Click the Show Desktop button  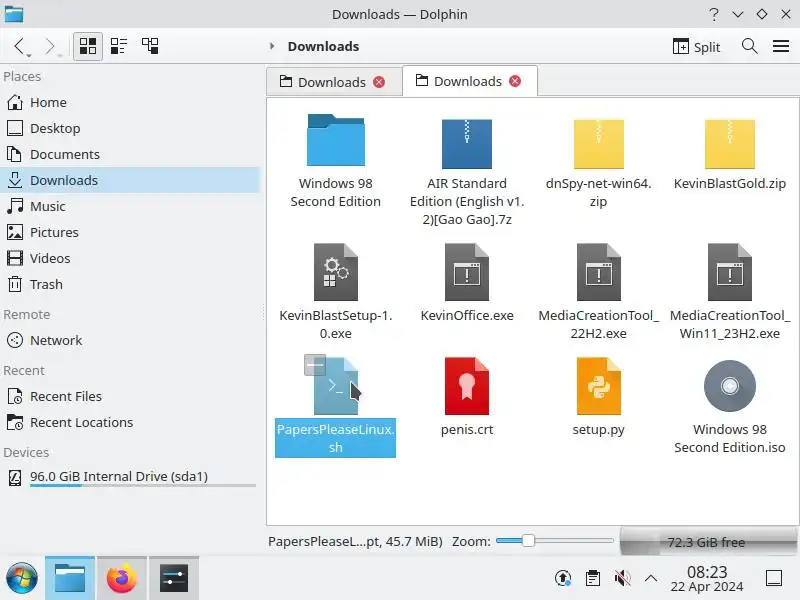(774, 578)
